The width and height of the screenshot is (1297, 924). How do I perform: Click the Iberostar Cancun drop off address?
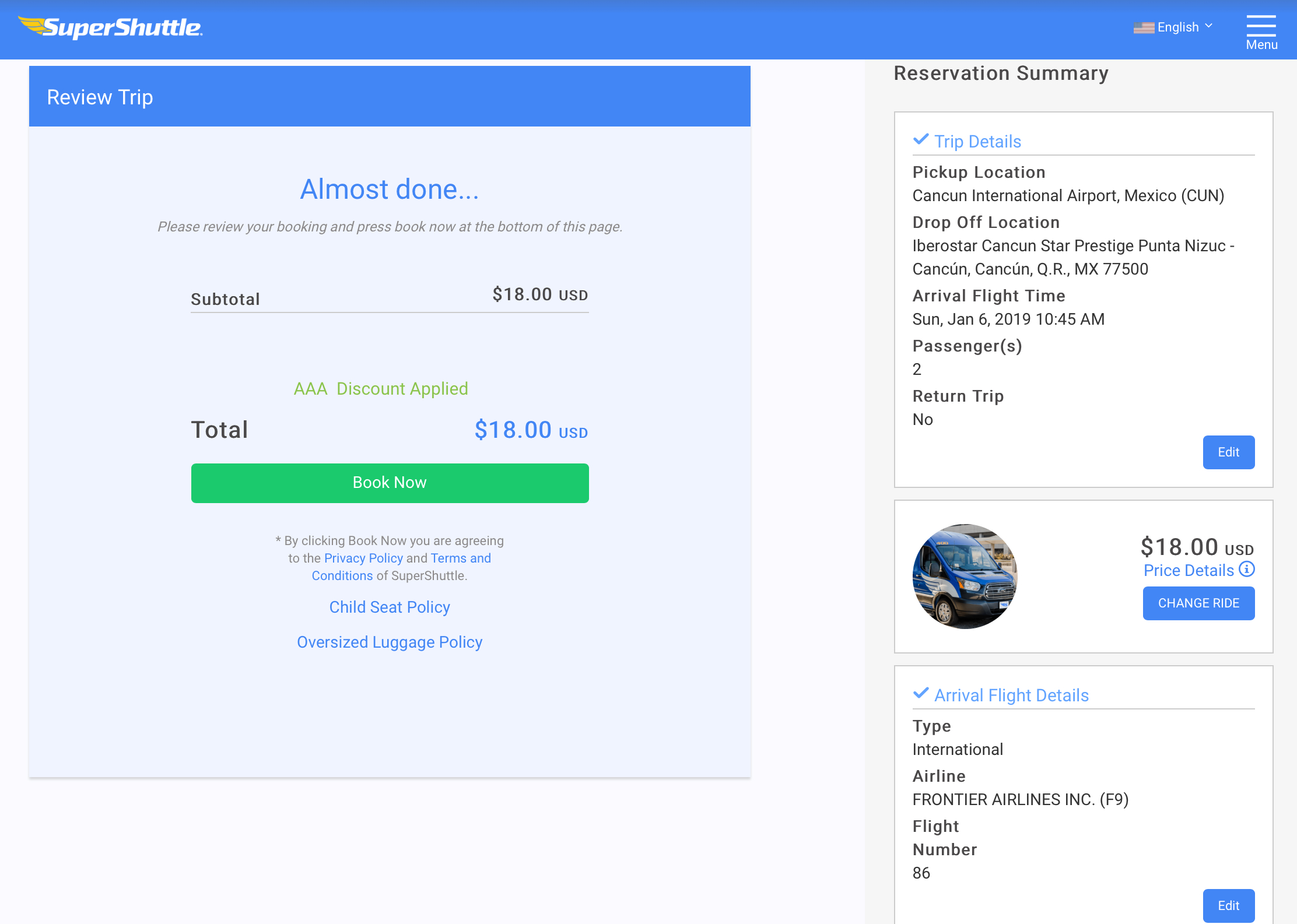1073,257
